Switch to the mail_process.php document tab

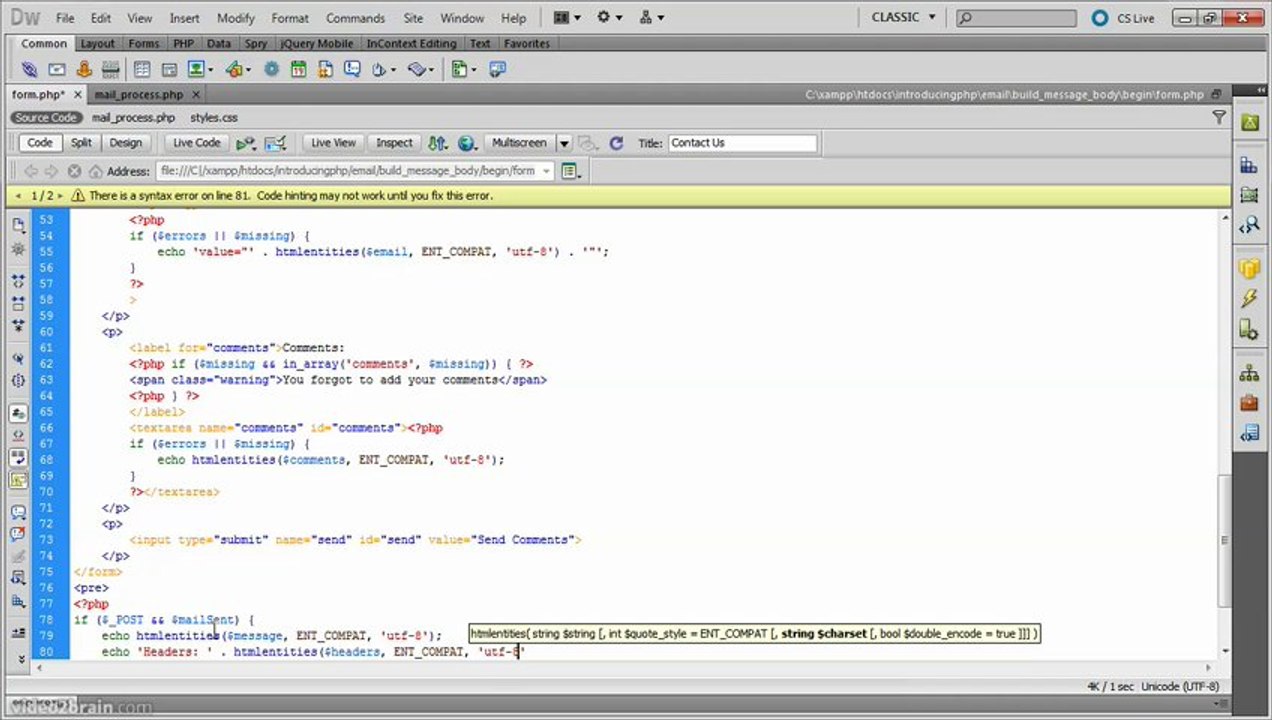tap(139, 94)
